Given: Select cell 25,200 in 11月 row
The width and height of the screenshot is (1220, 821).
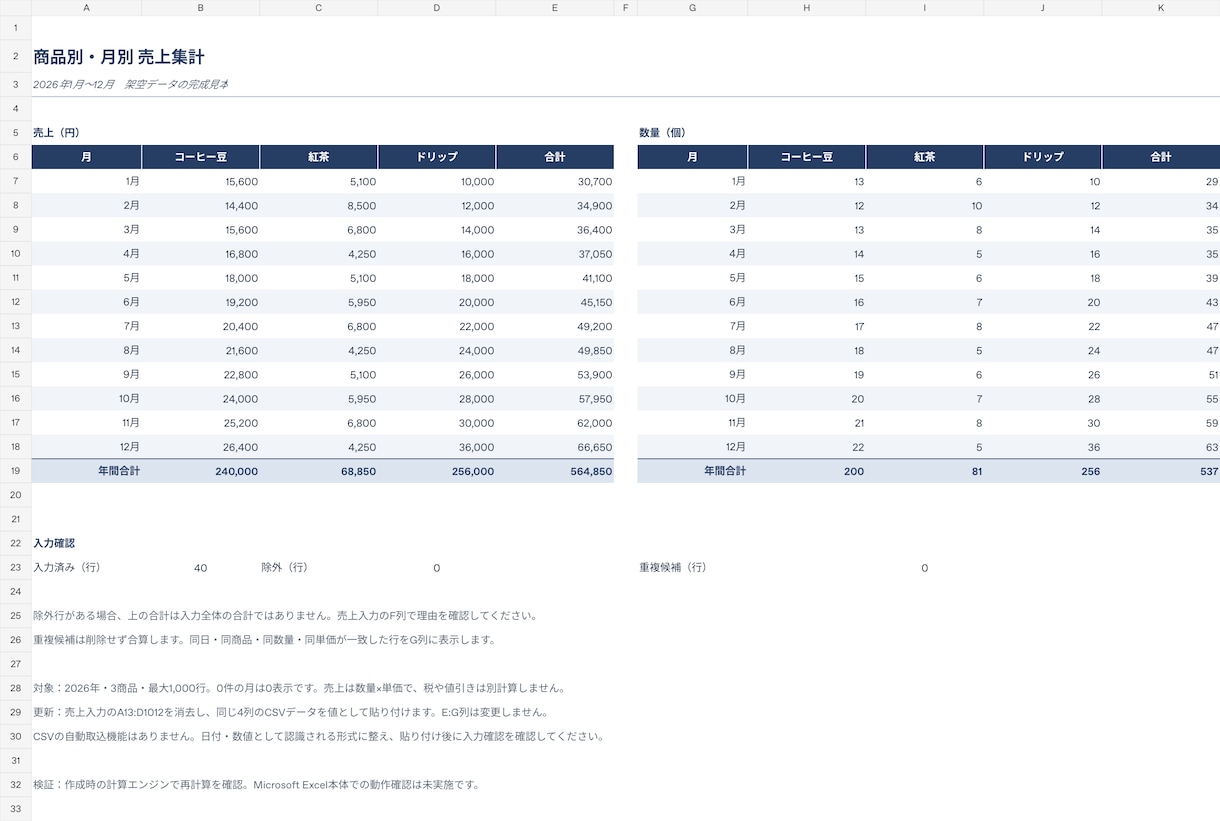Looking at the screenshot, I should coord(201,423).
